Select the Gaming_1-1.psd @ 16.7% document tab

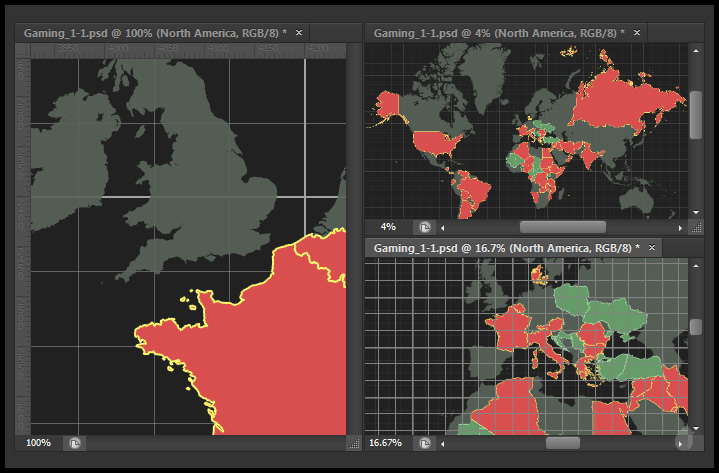(504, 248)
